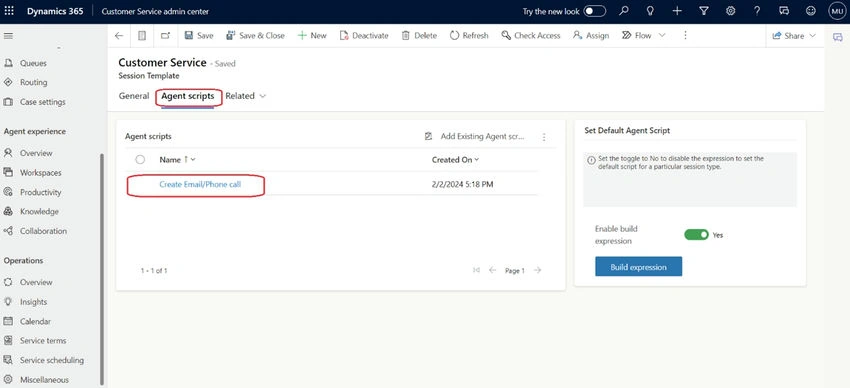Click the Assign command

[591, 36]
